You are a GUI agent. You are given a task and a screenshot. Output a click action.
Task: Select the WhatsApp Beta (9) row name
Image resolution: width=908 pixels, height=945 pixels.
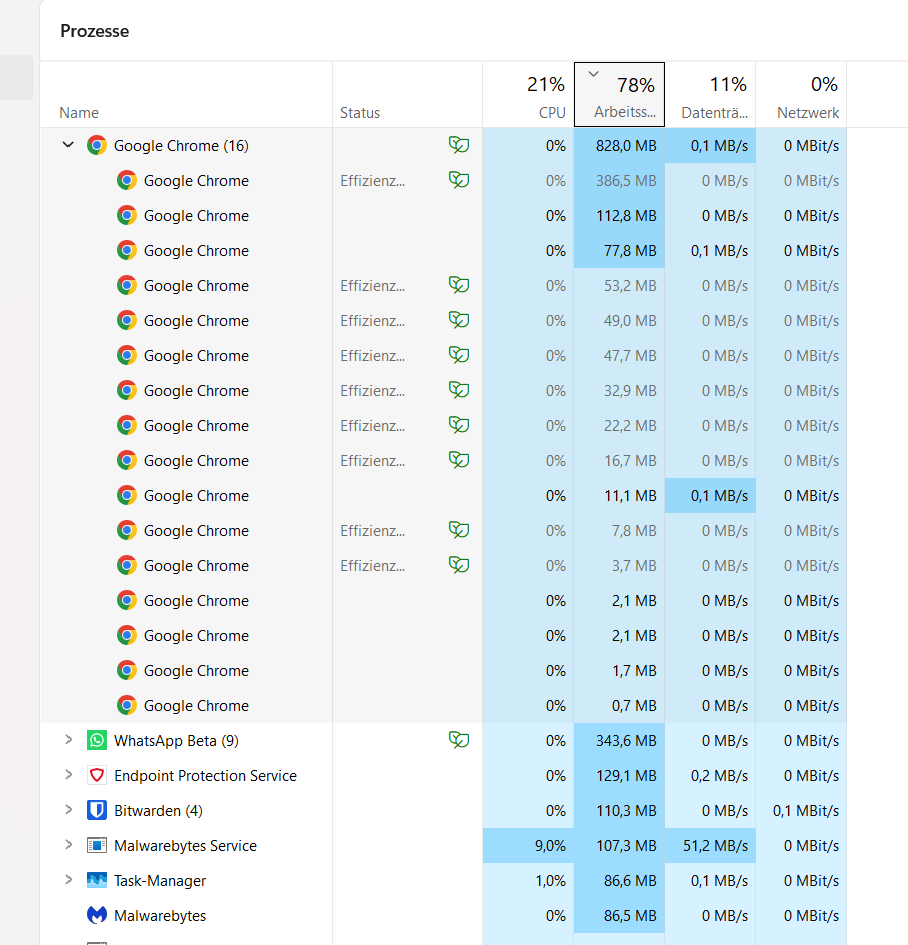(176, 741)
